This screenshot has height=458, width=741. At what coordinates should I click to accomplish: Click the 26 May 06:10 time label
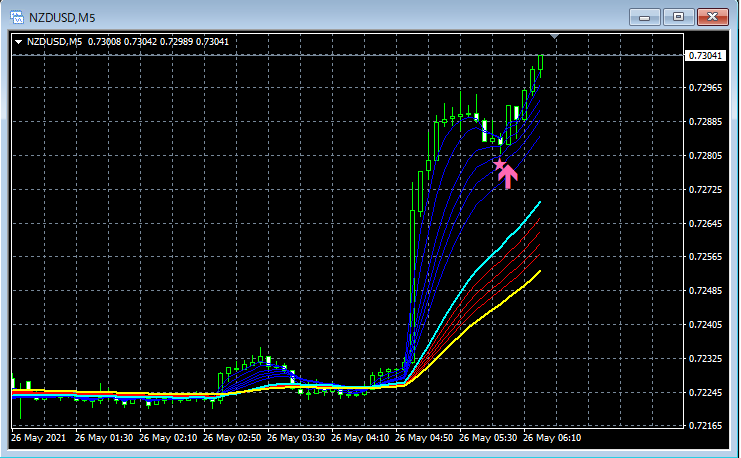click(x=552, y=438)
